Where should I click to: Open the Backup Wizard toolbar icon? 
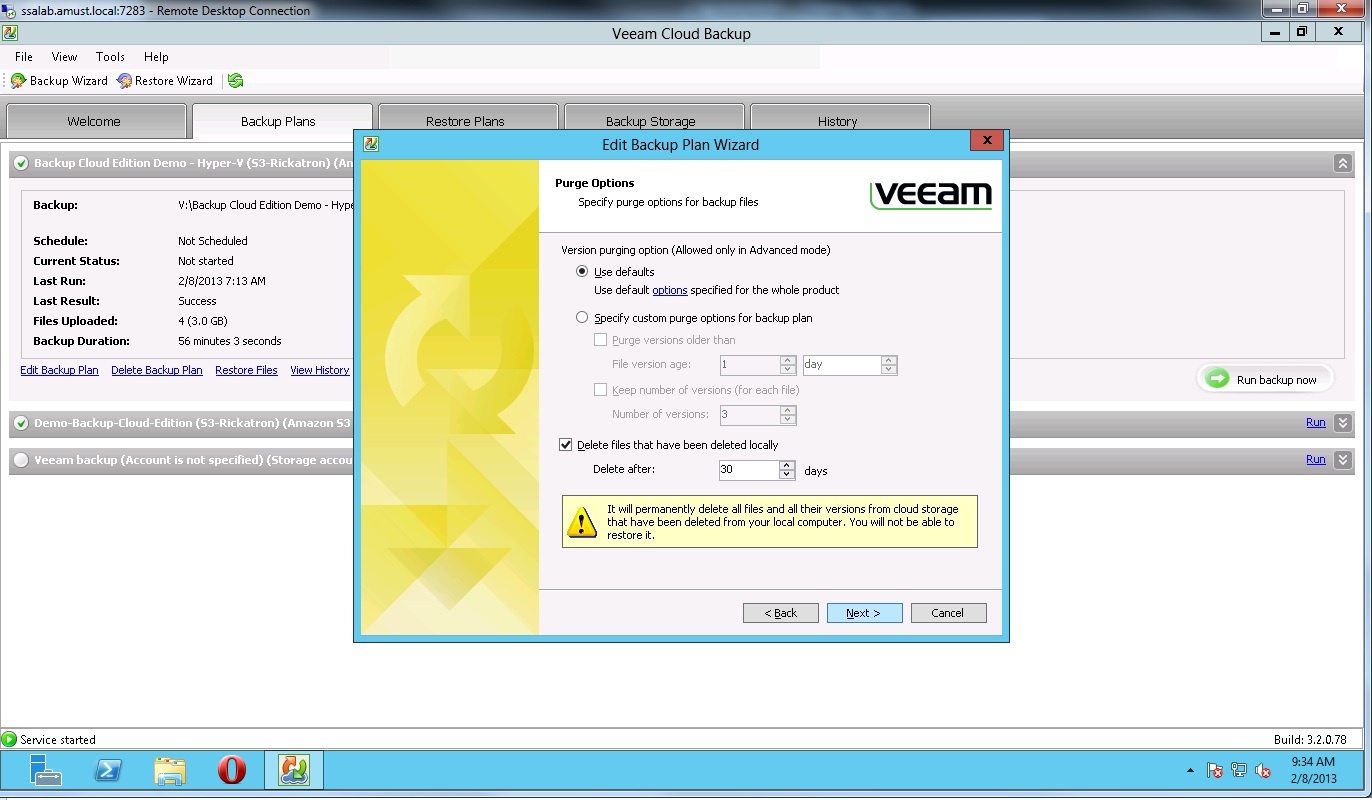(x=19, y=81)
